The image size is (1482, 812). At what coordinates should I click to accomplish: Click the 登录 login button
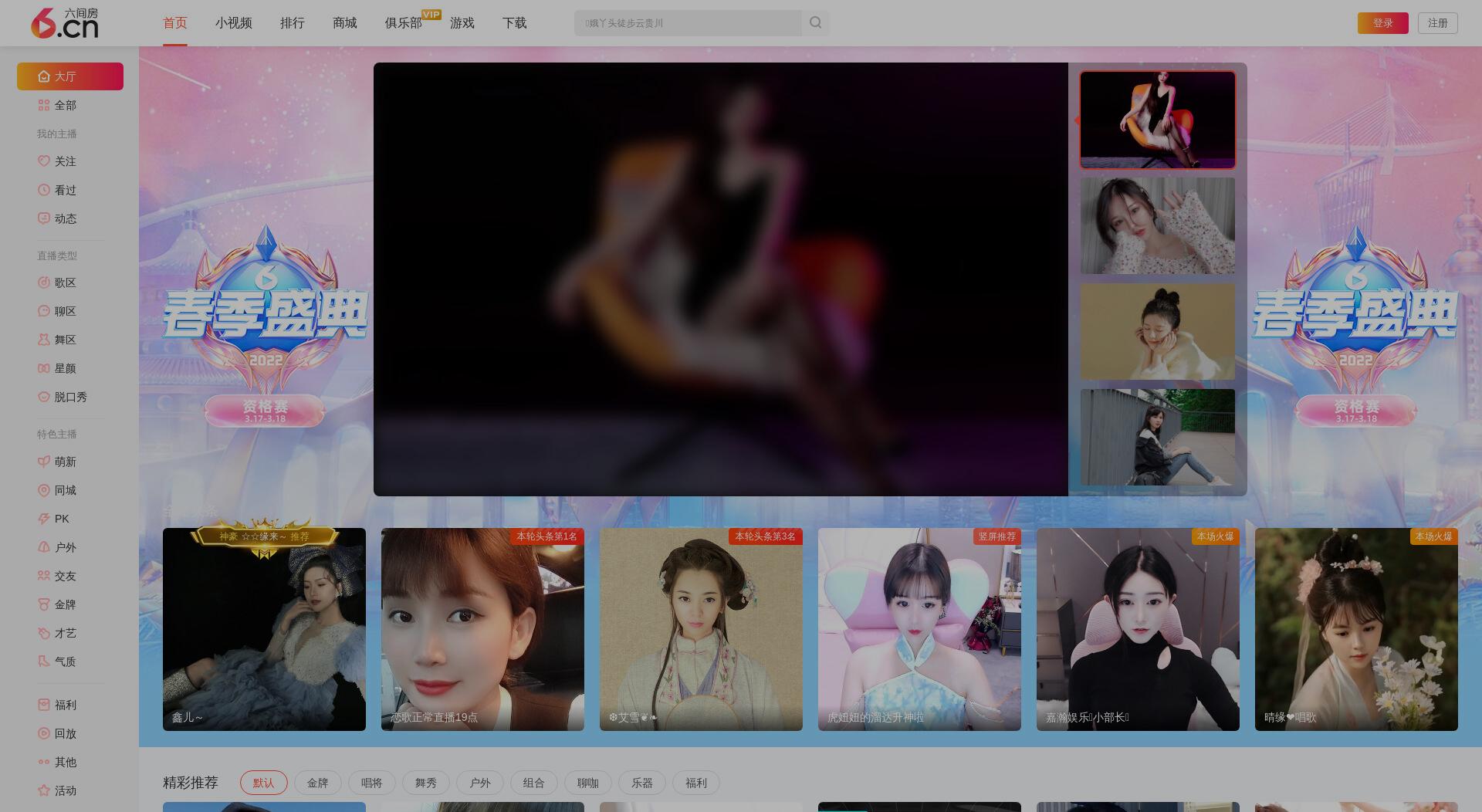[1383, 23]
